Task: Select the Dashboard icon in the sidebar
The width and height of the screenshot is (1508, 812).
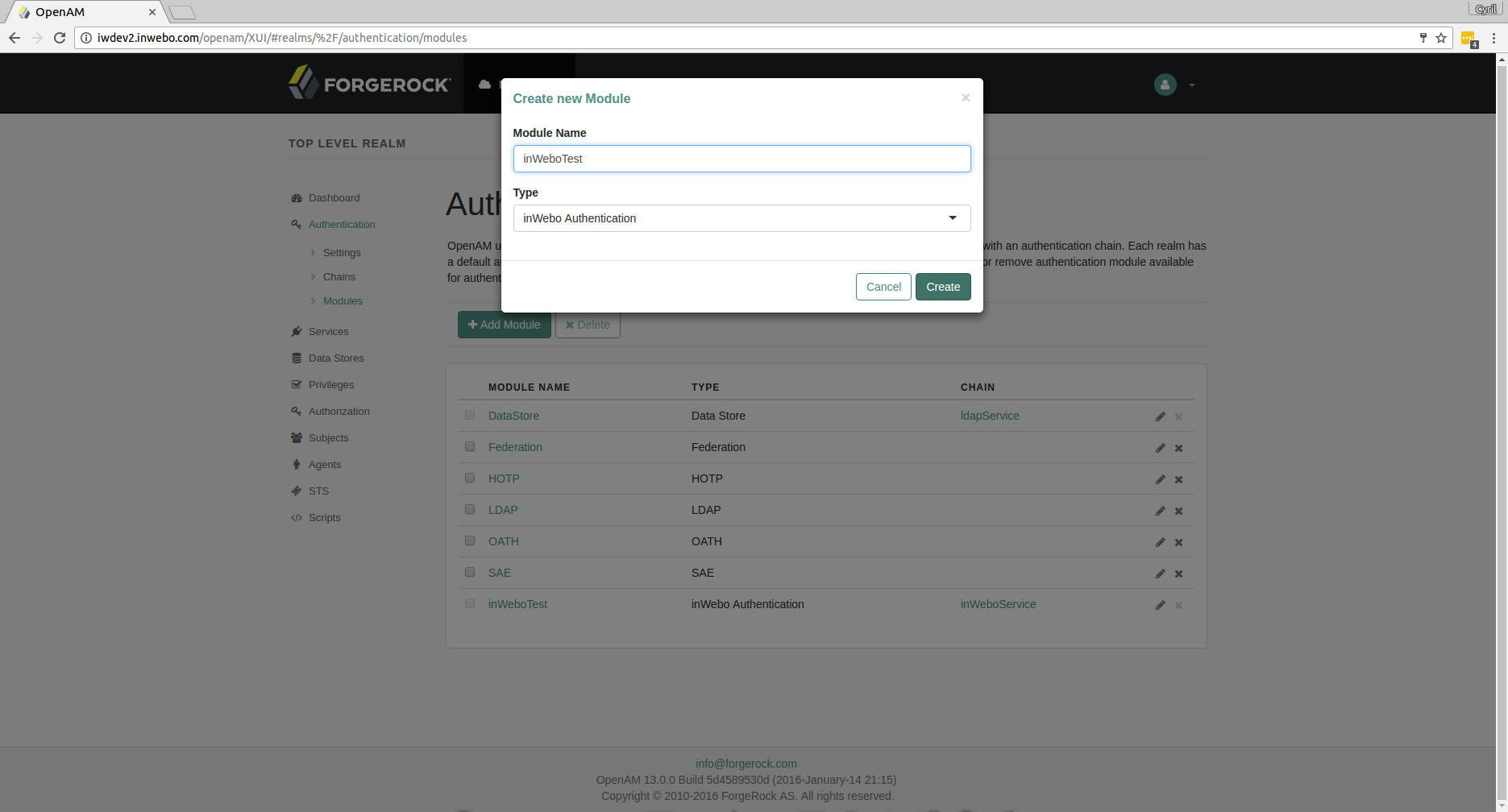Action: 297,197
